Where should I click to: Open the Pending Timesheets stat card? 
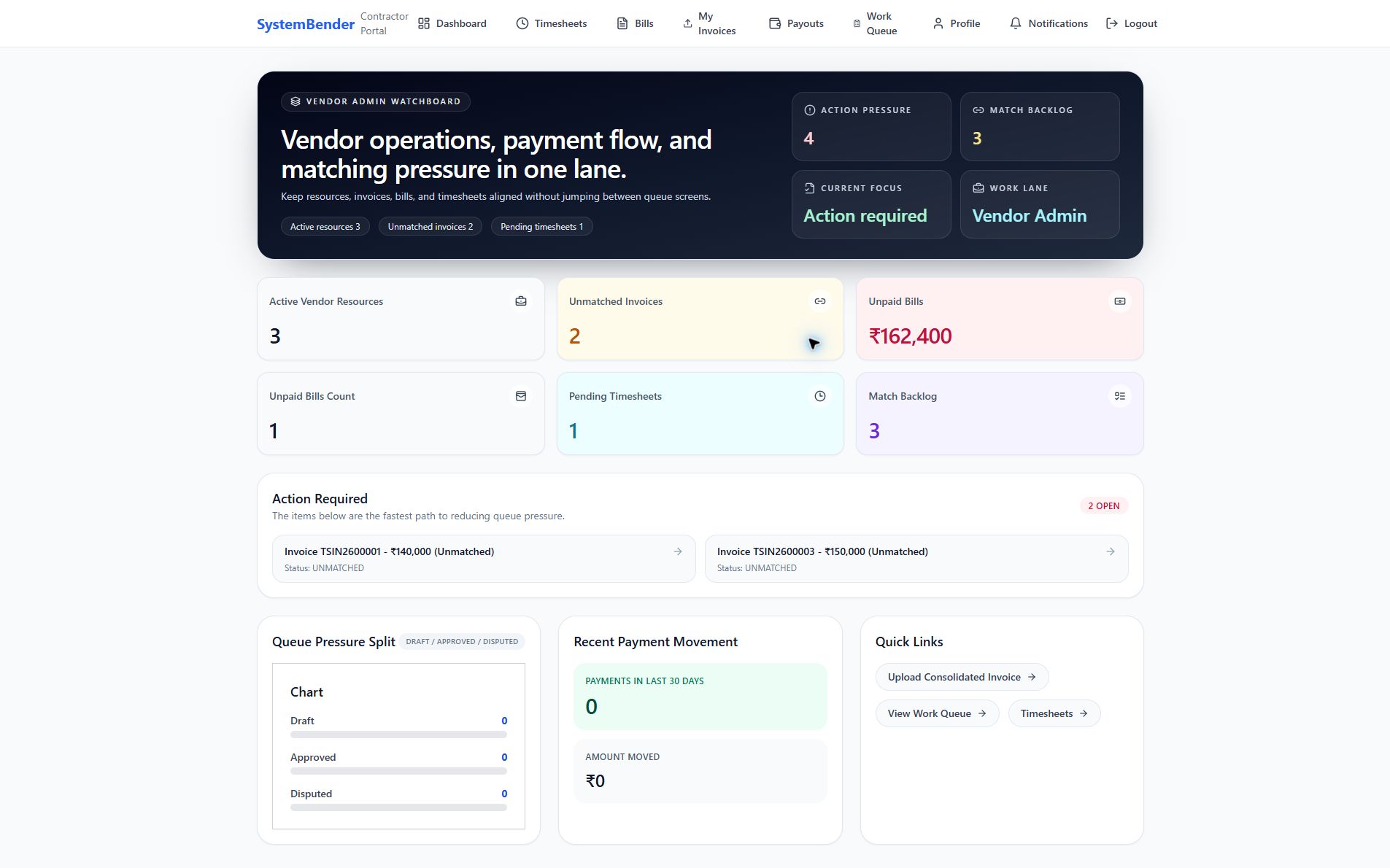(x=700, y=414)
